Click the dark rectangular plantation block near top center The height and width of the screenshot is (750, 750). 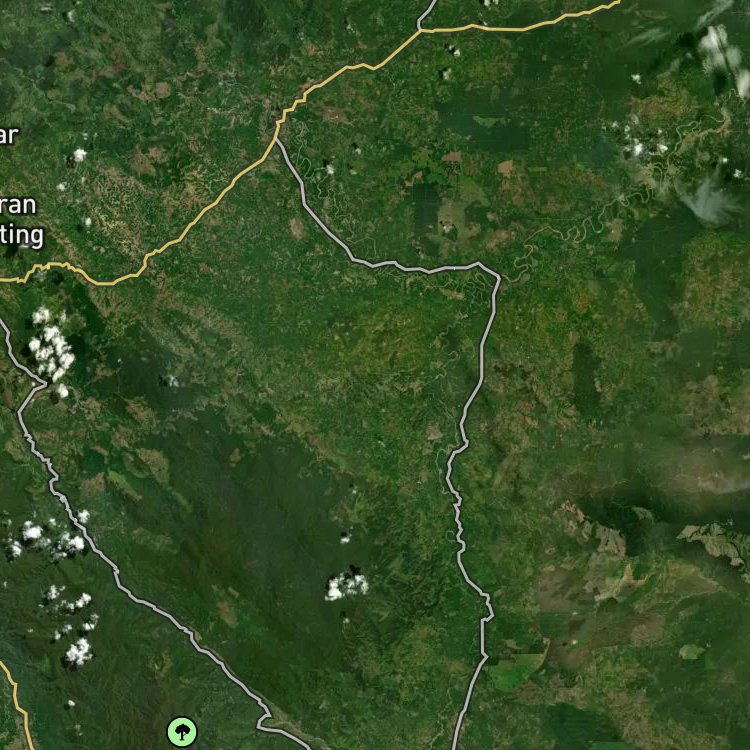427,209
